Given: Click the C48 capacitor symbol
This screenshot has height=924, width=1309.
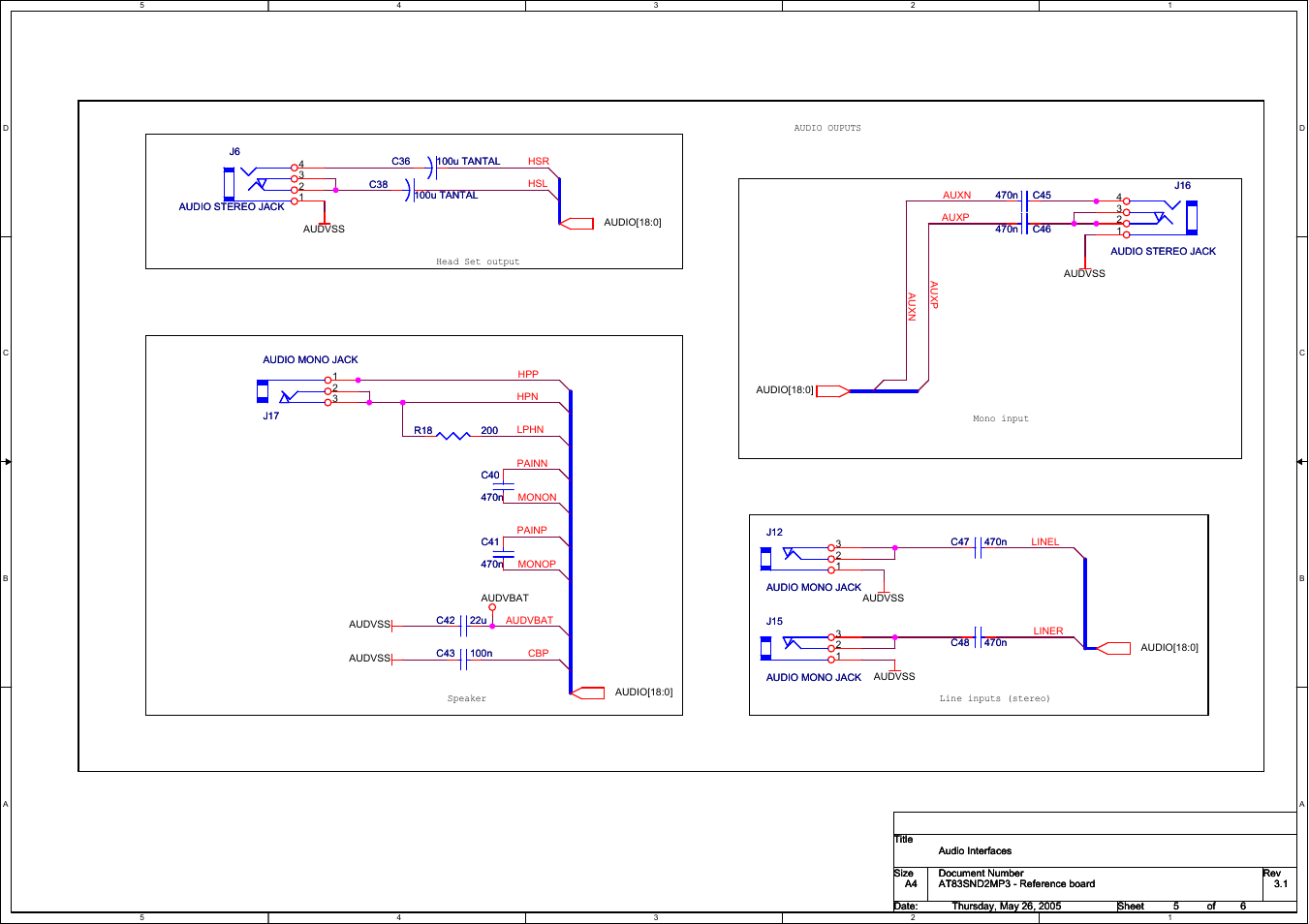Looking at the screenshot, I should 979,637.
